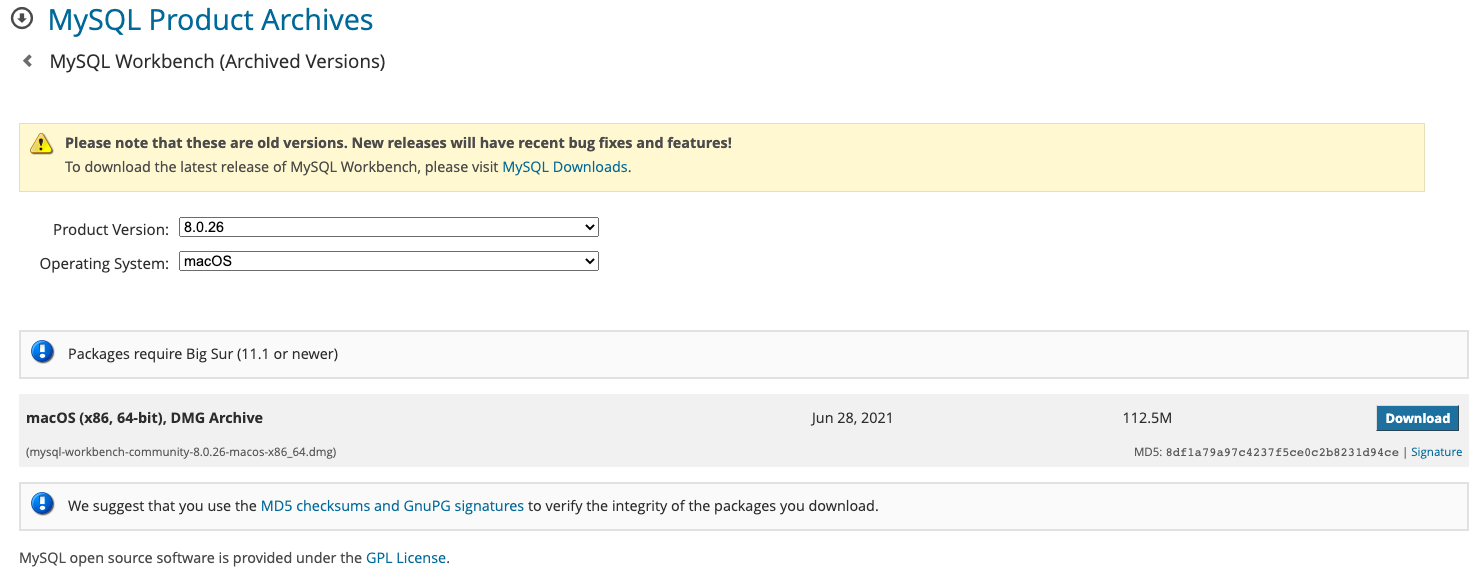Open the Product Version 8.0.26 dropdown
The width and height of the screenshot is (1480, 570).
388,227
